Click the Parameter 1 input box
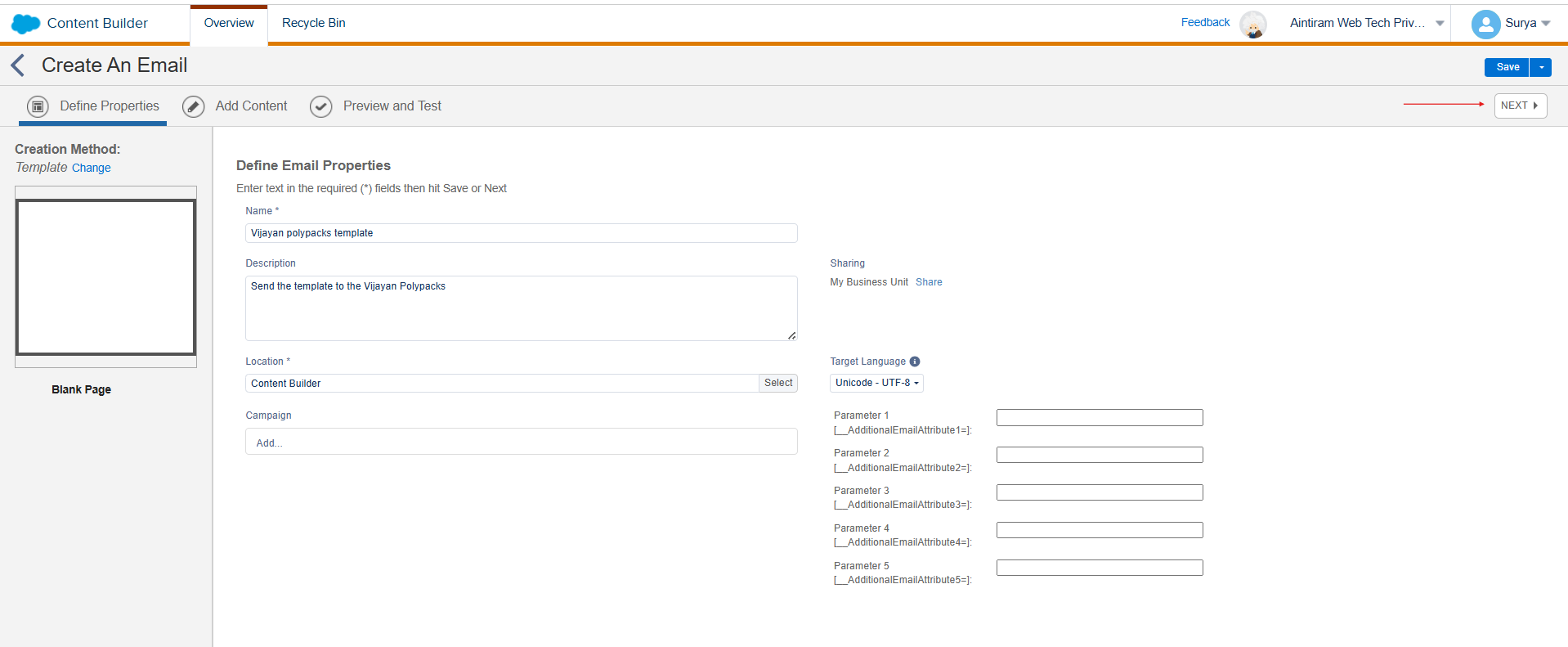Image resolution: width=1568 pixels, height=647 pixels. click(x=1099, y=417)
